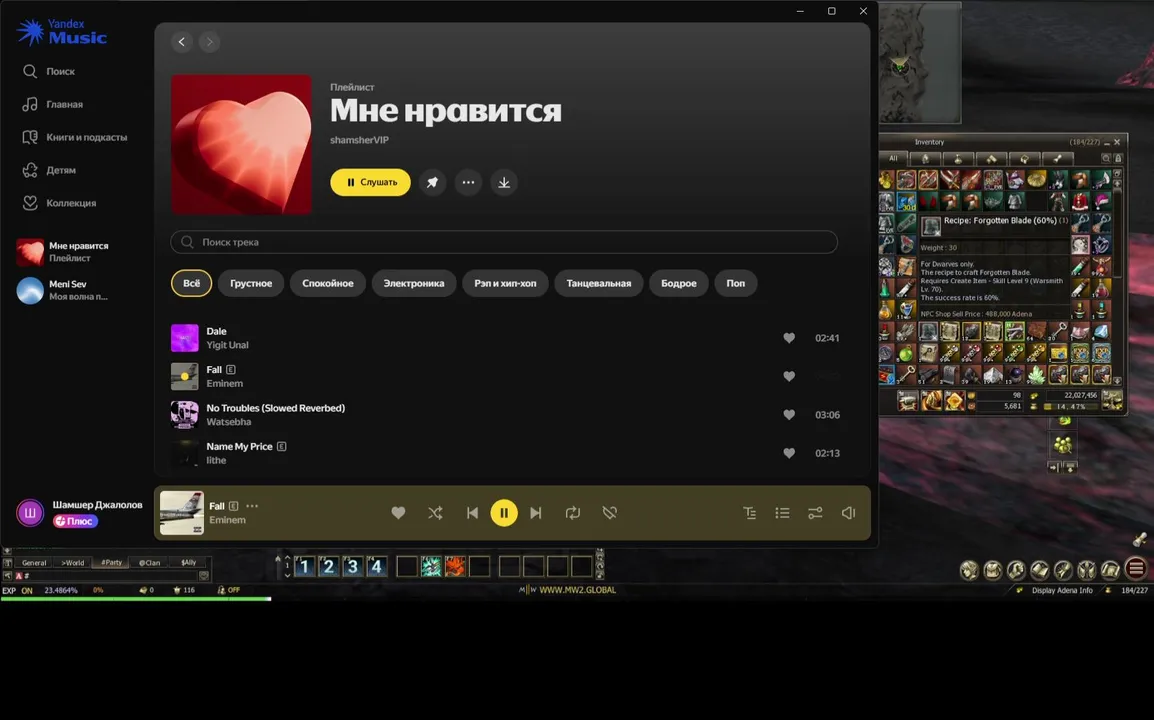The height and width of the screenshot is (720, 1154).
Task: Open Коллекция in the sidebar
Action: (59, 203)
